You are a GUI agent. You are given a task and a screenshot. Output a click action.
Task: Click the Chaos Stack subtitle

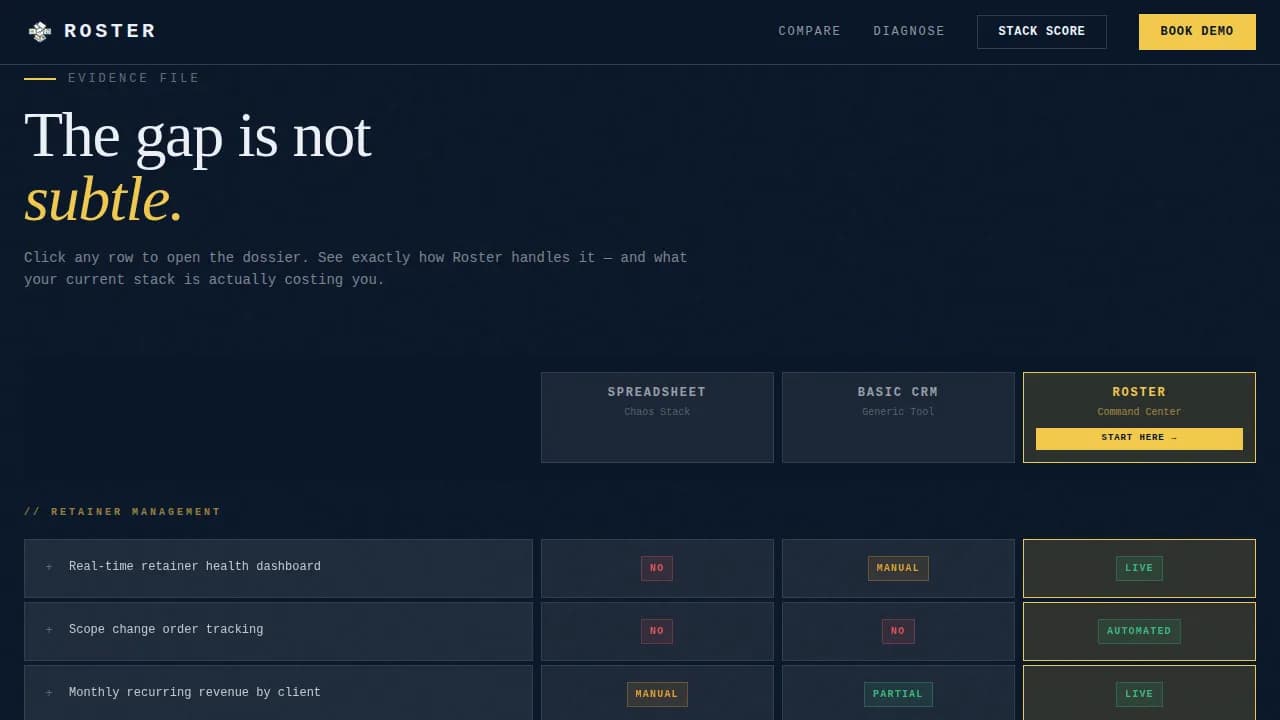click(657, 412)
